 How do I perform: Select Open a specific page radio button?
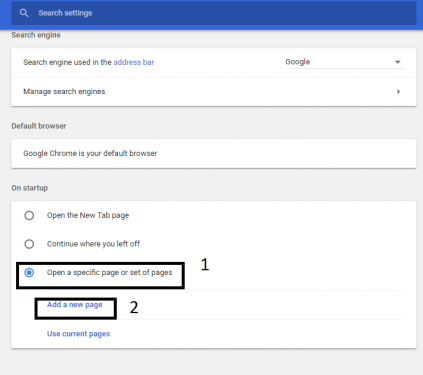pyautogui.click(x=29, y=273)
